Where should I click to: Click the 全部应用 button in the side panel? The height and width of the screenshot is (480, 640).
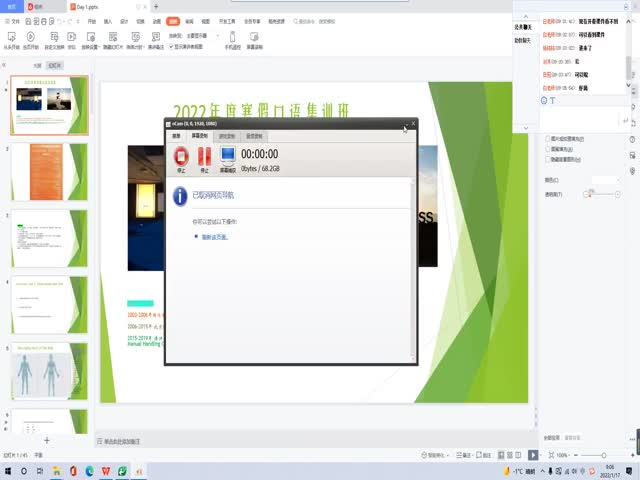pyautogui.click(x=552, y=437)
